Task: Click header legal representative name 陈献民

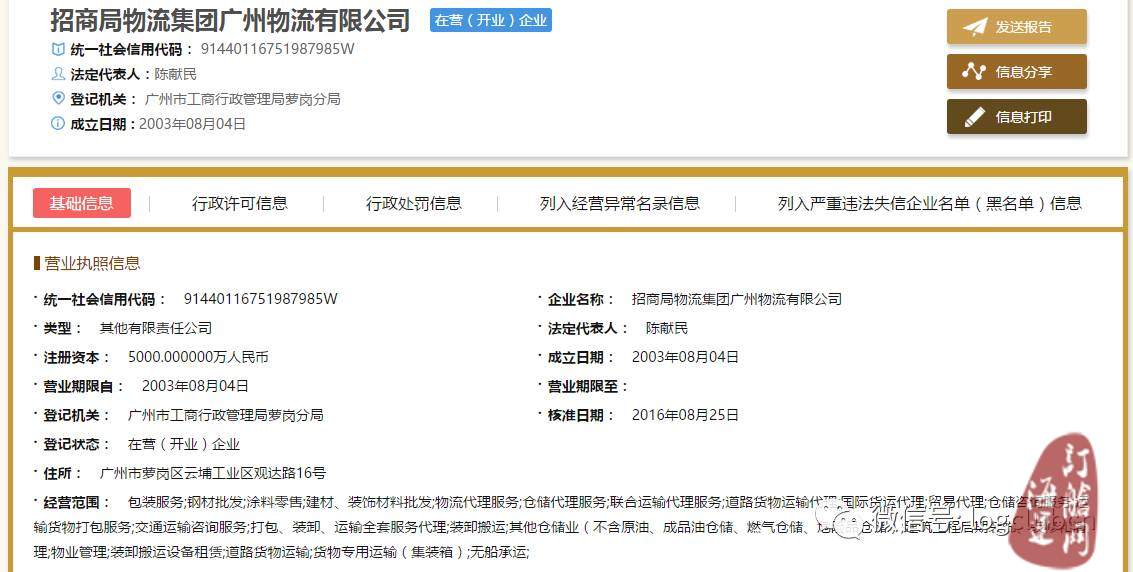Action: (x=175, y=74)
